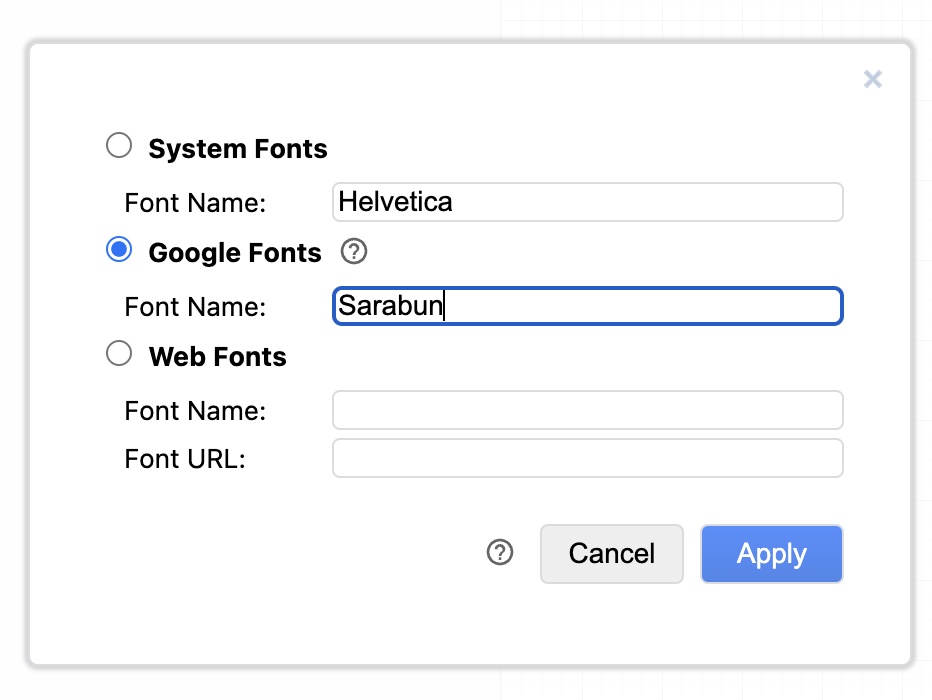Open the help icon beside Google Fonts
This screenshot has height=700, width=932.
[x=354, y=252]
